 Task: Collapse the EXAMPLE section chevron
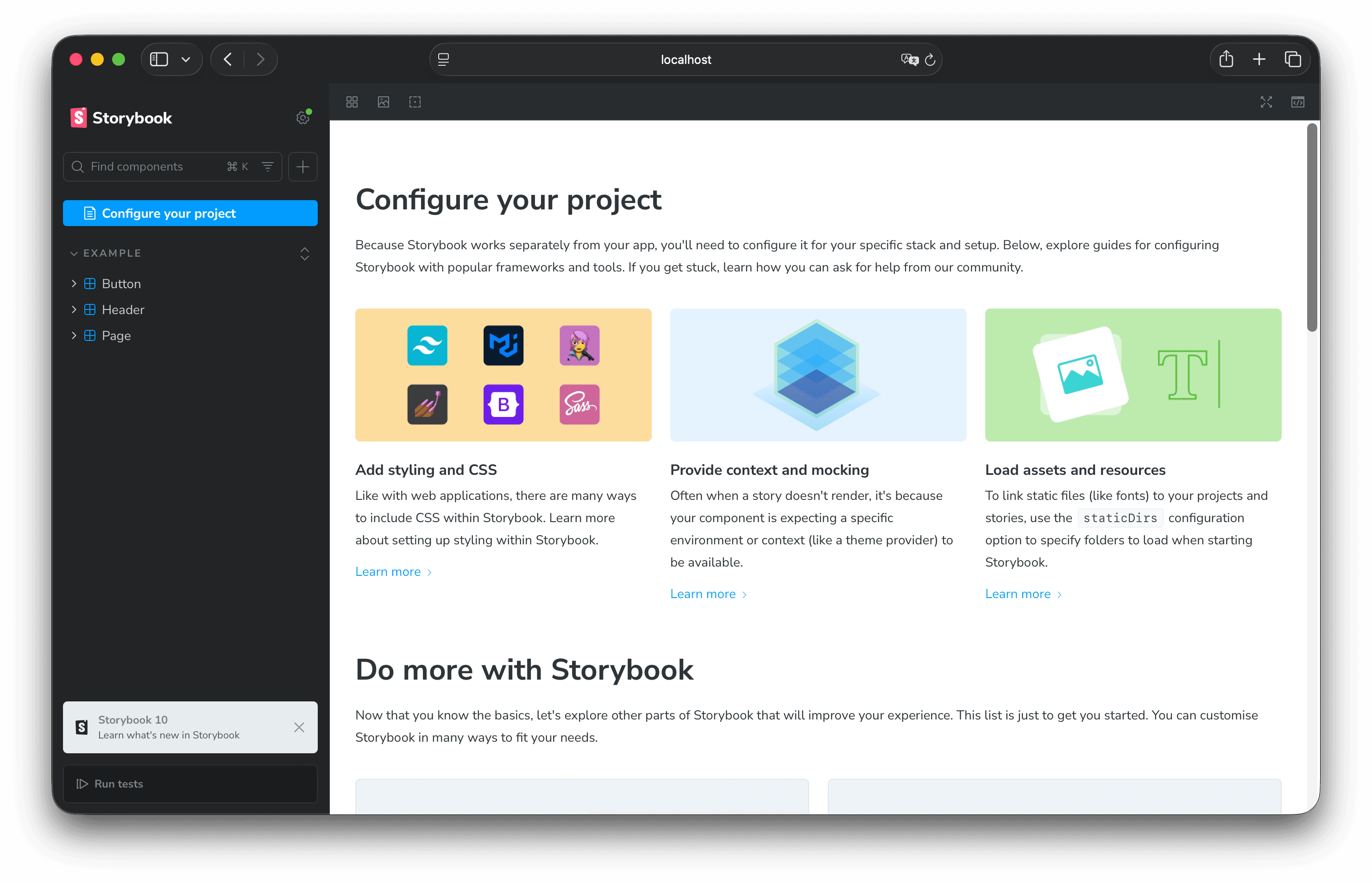tap(74, 253)
